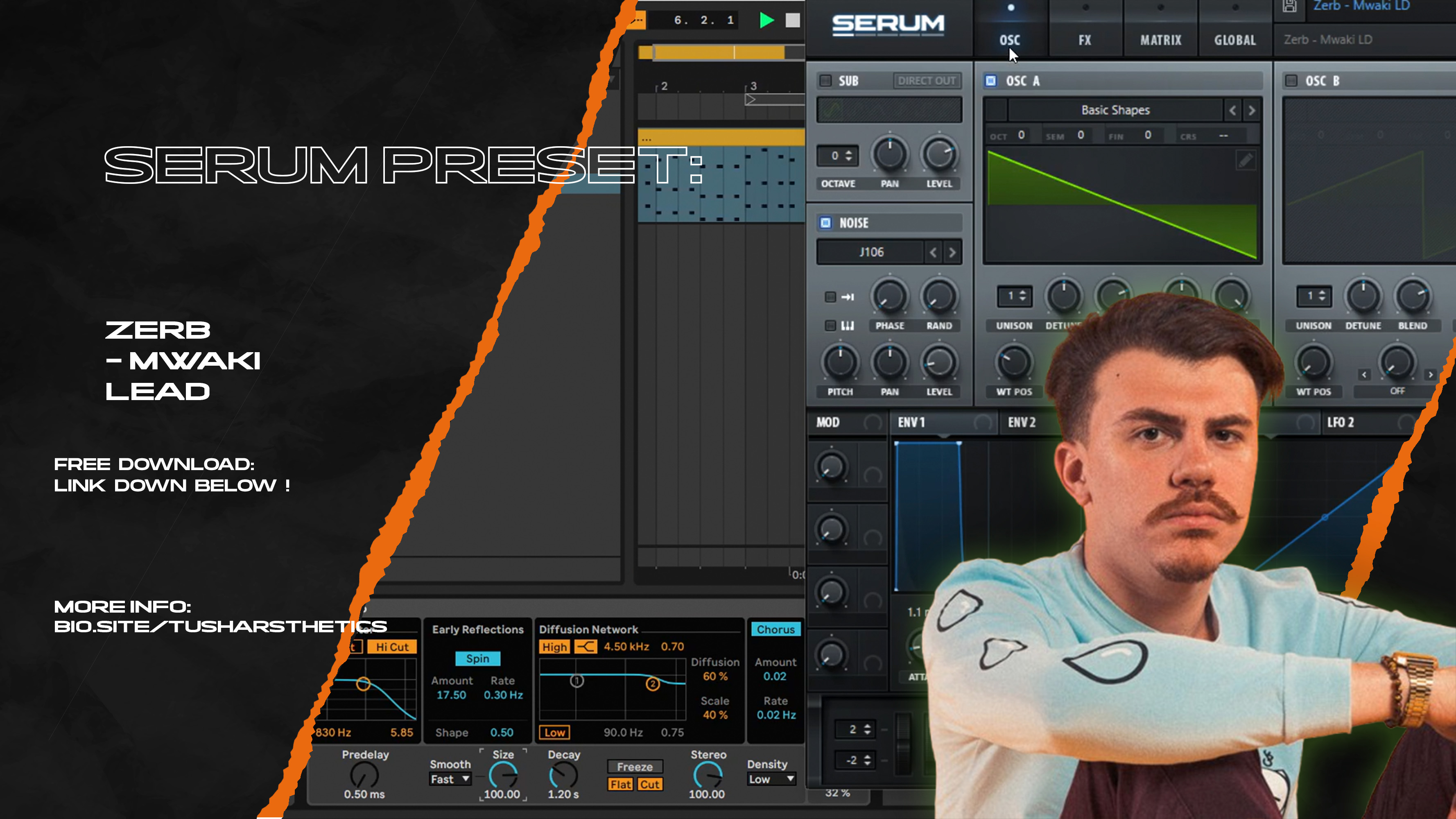Click the Freeze button in reverb

pyautogui.click(x=635, y=767)
